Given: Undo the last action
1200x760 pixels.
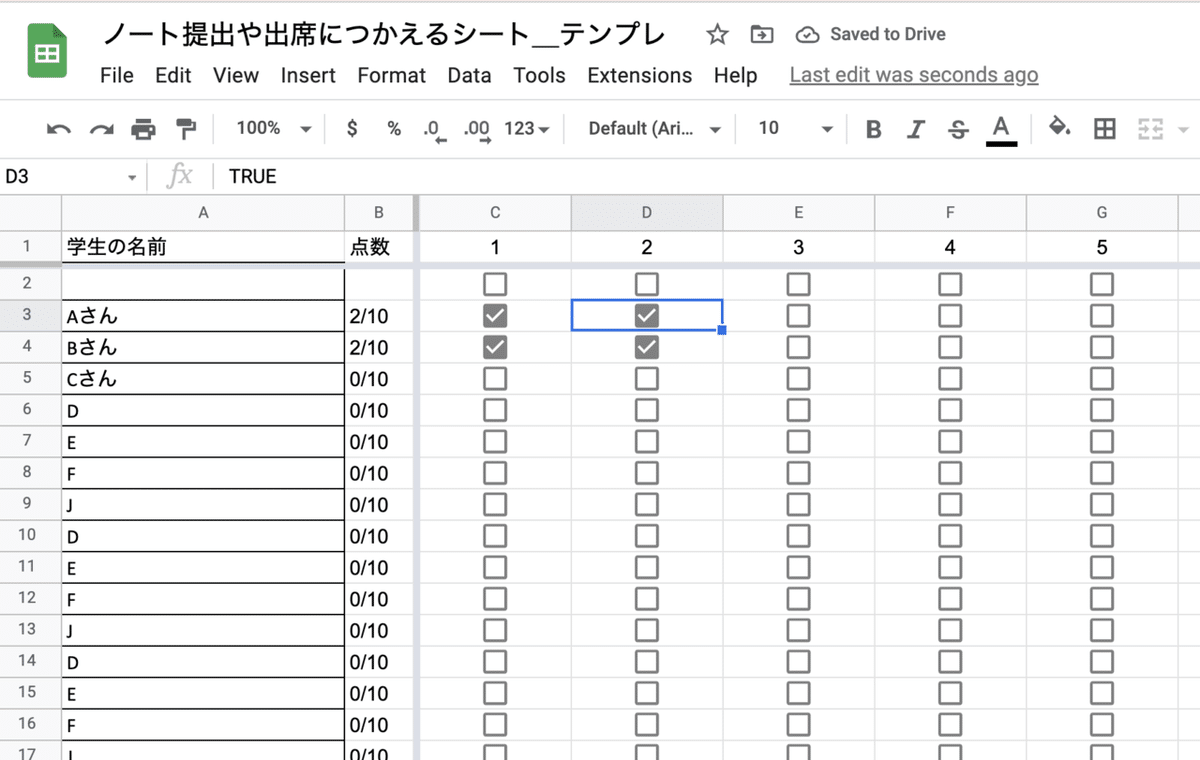Looking at the screenshot, I should (x=59, y=128).
